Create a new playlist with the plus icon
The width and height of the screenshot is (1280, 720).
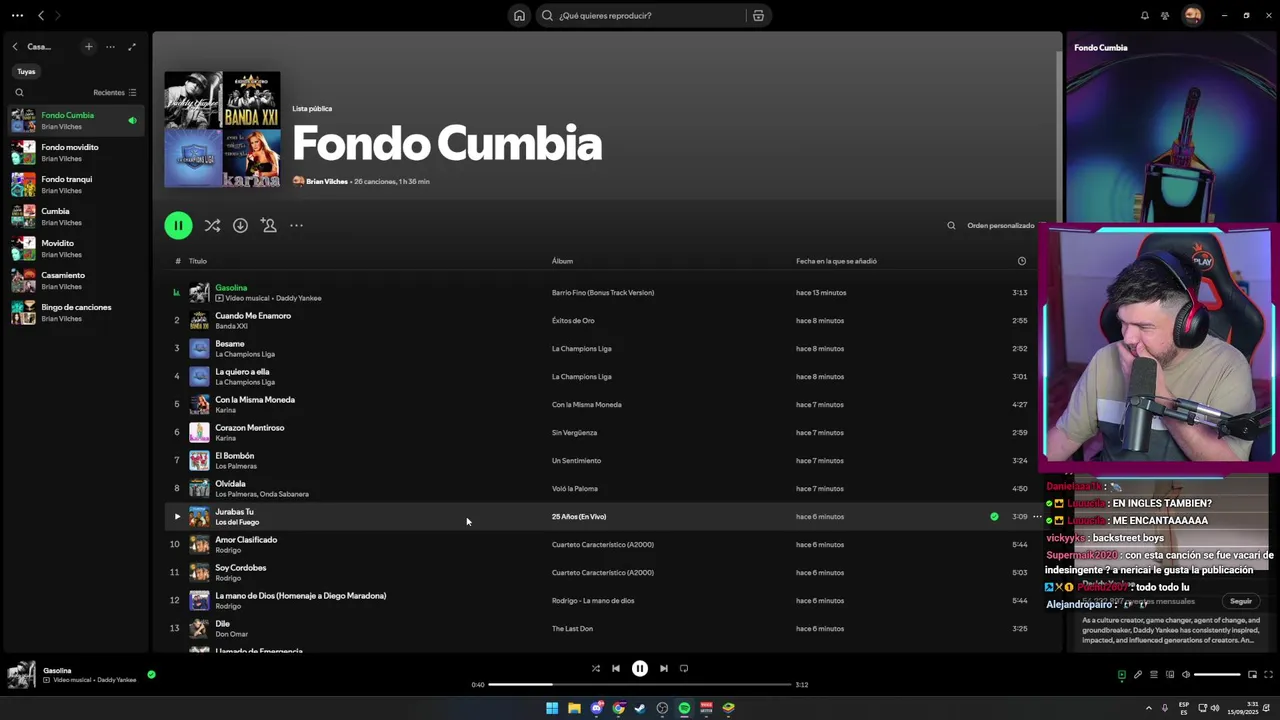coord(88,46)
